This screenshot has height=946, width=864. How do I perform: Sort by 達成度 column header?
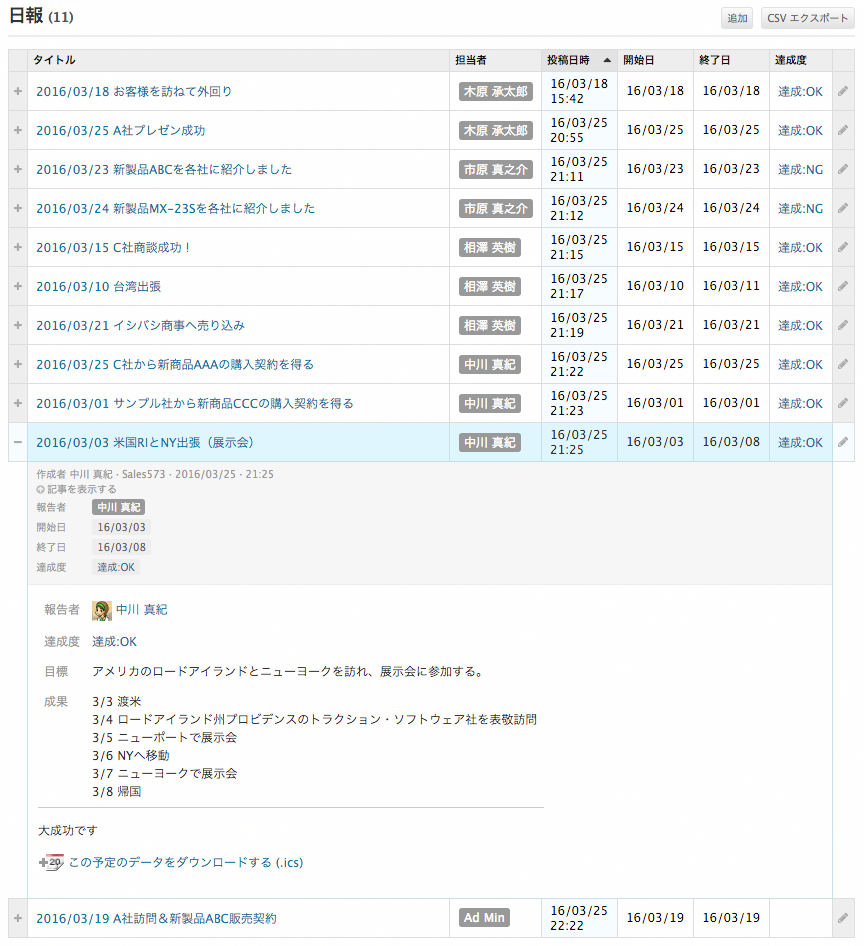pyautogui.click(x=790, y=60)
